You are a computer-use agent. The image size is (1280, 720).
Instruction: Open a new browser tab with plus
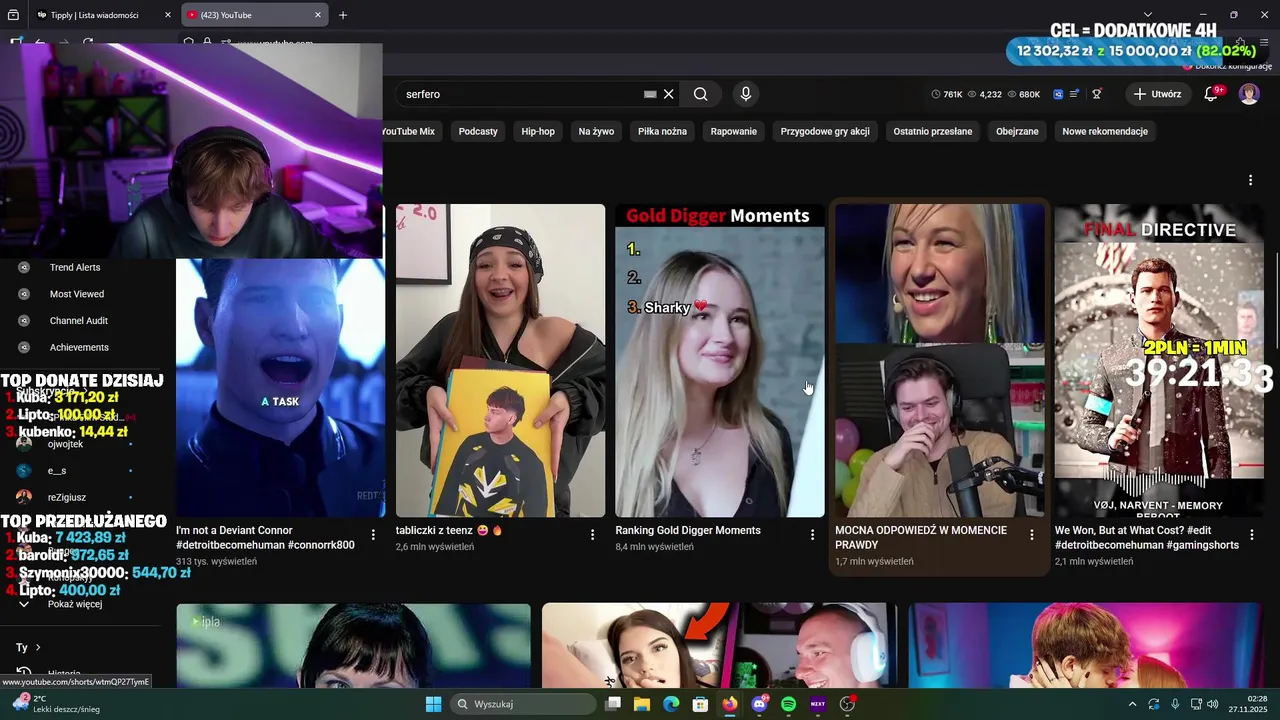click(343, 15)
